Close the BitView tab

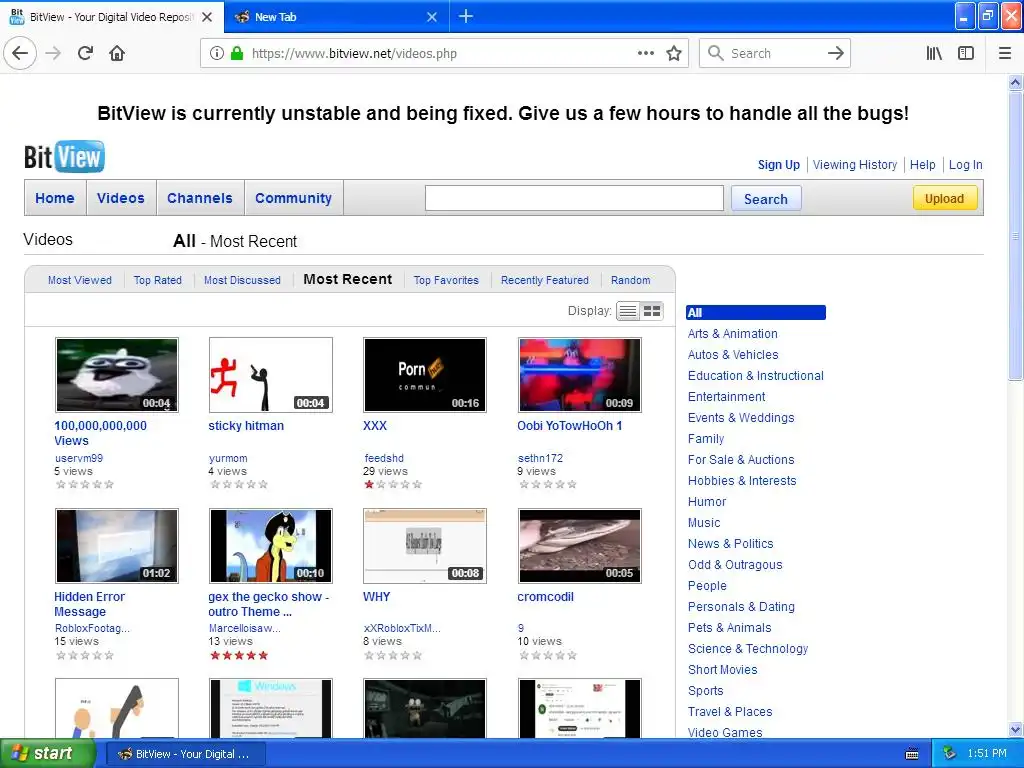tap(207, 17)
